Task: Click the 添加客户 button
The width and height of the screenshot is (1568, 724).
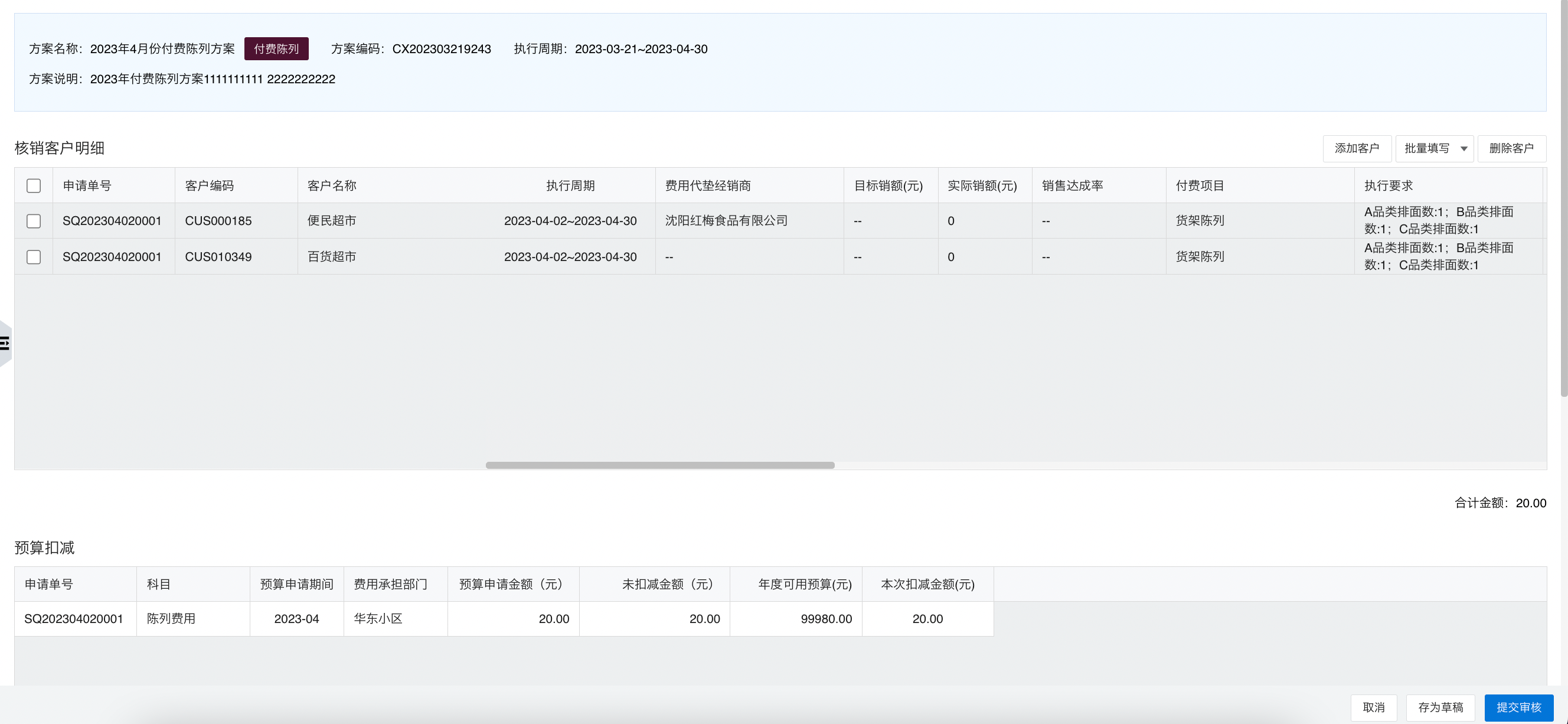Action: [1357, 149]
